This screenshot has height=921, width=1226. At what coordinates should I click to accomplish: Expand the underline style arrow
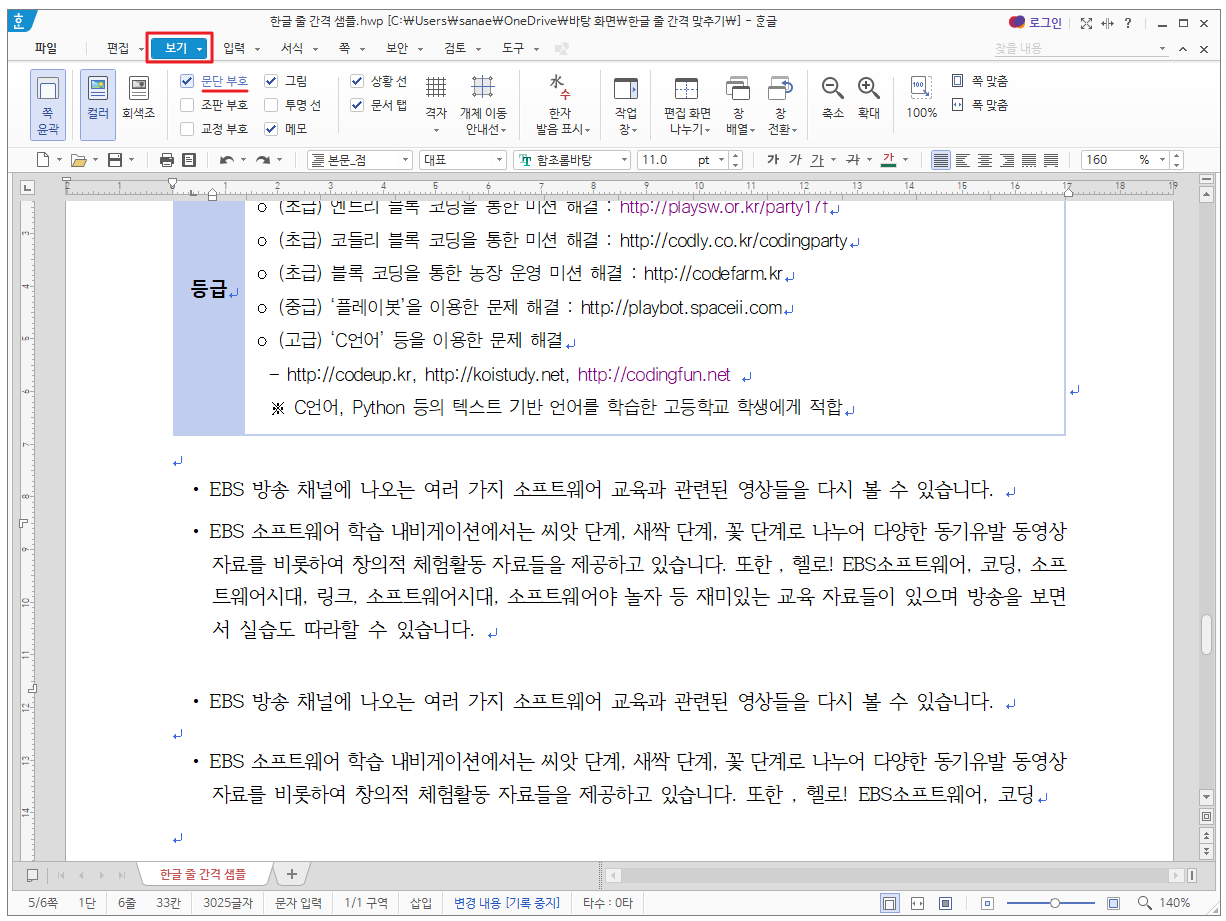(x=833, y=160)
